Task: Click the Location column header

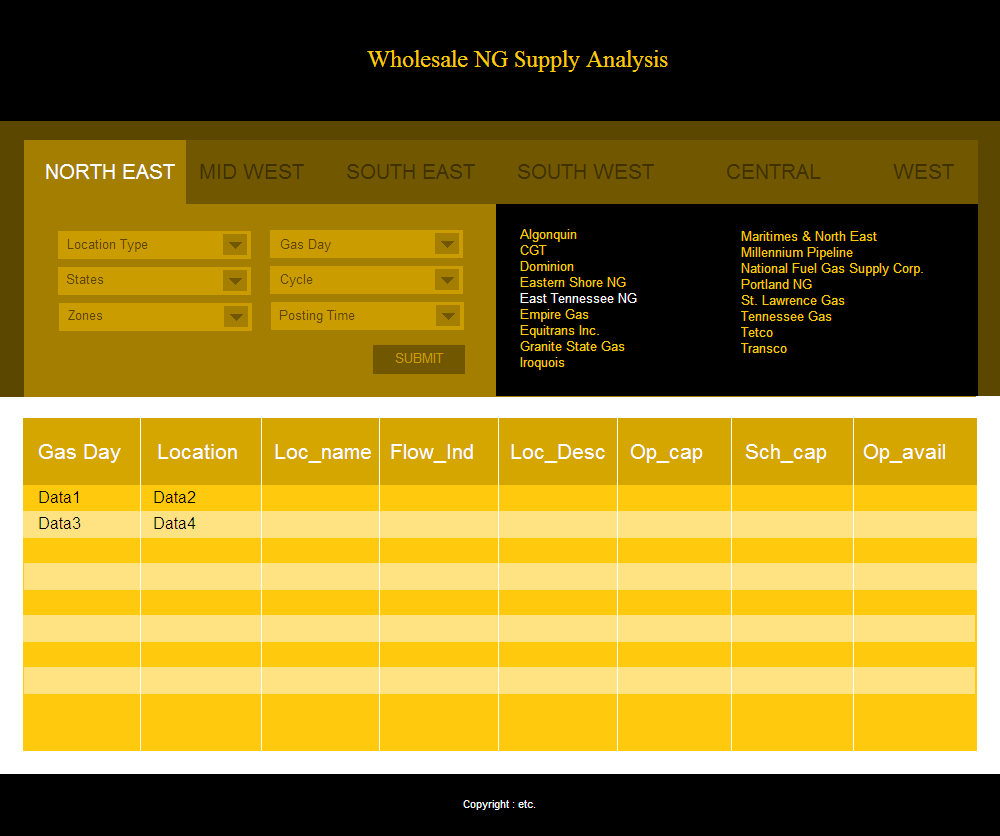Action: click(x=201, y=452)
